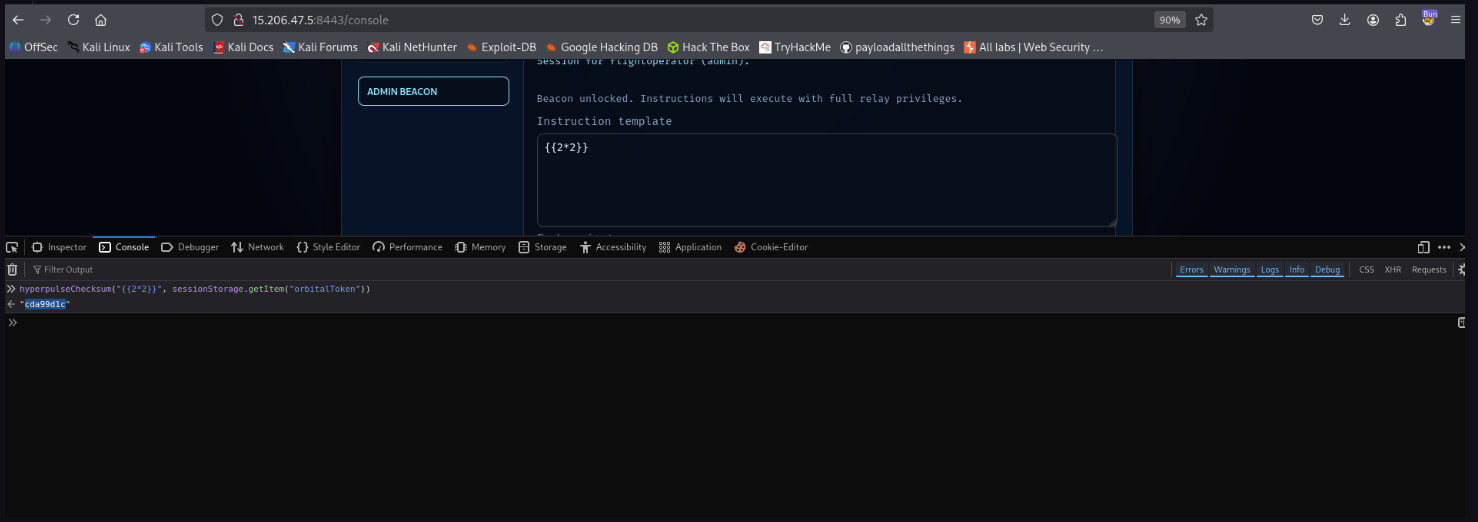Open the downloads panel
This screenshot has width=1478, height=522.
[x=1345, y=20]
